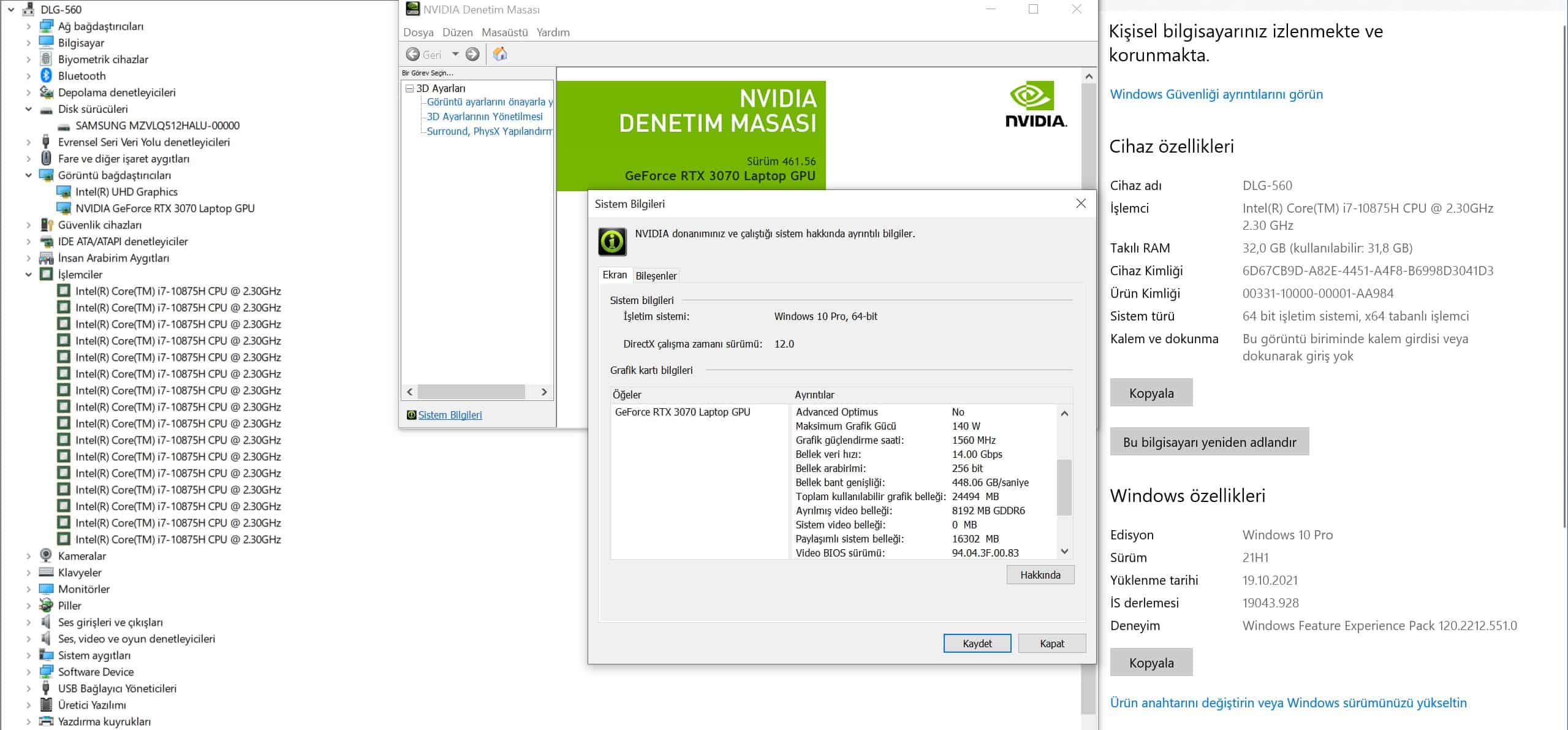The width and height of the screenshot is (1568, 730).
Task: Open 3D Ayarlarının Yönetilmesi task
Action: 485,116
